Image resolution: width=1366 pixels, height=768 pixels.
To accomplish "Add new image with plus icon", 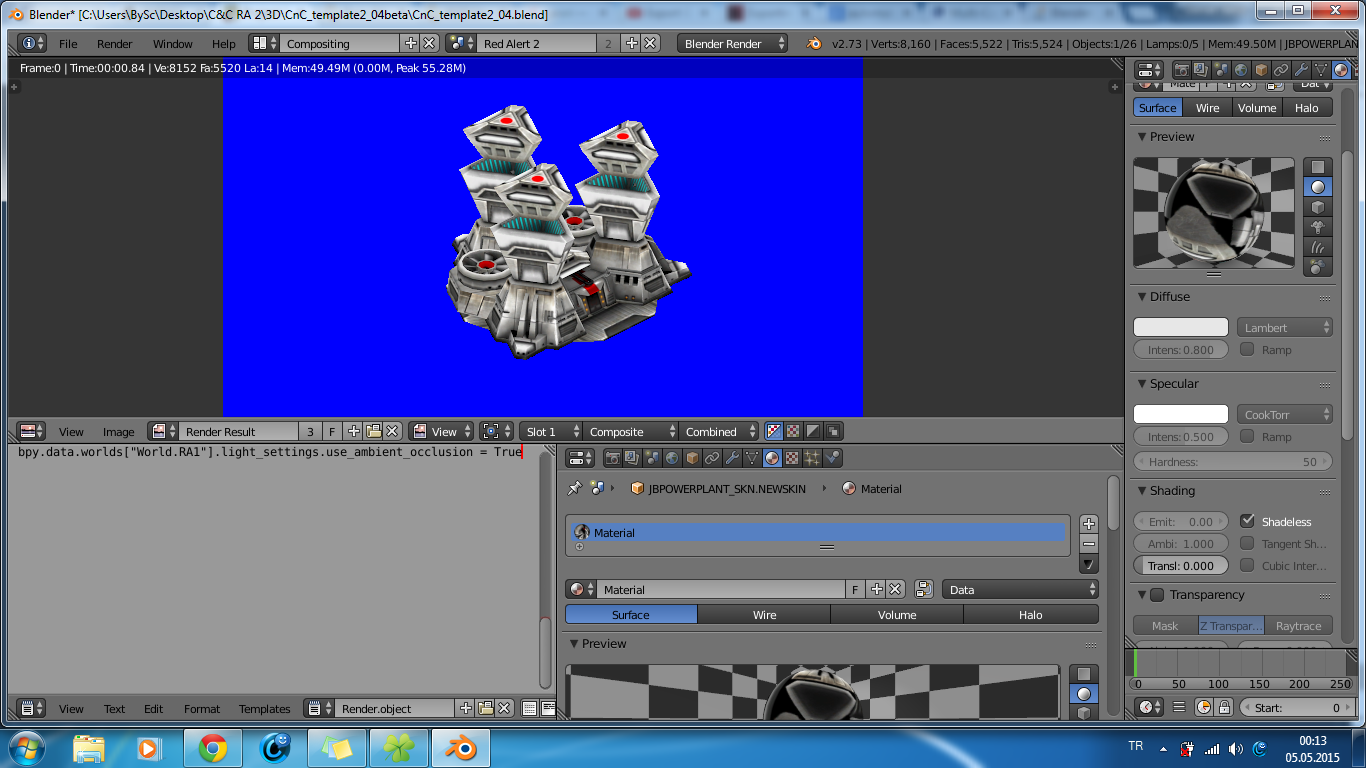I will [x=353, y=432].
